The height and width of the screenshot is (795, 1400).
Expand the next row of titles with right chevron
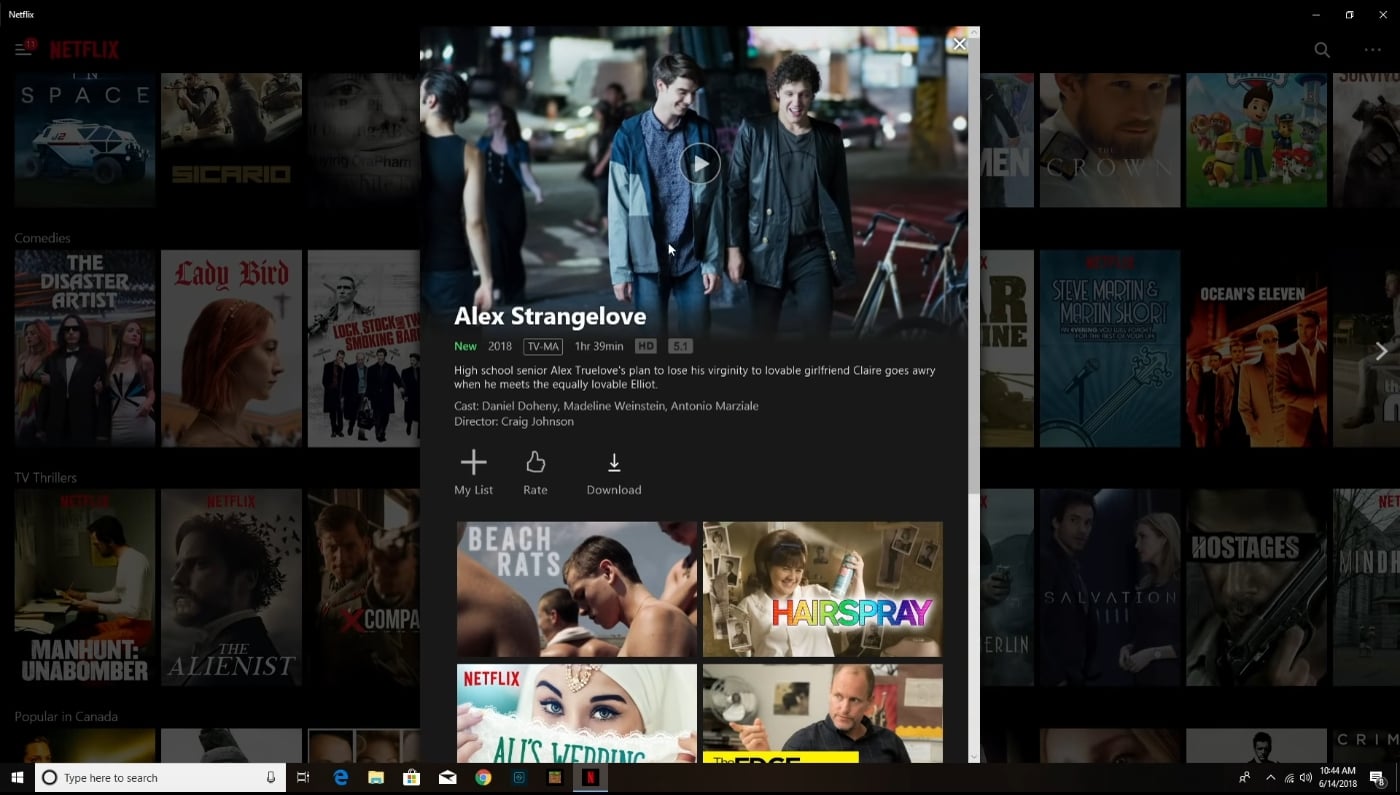pos(1382,351)
